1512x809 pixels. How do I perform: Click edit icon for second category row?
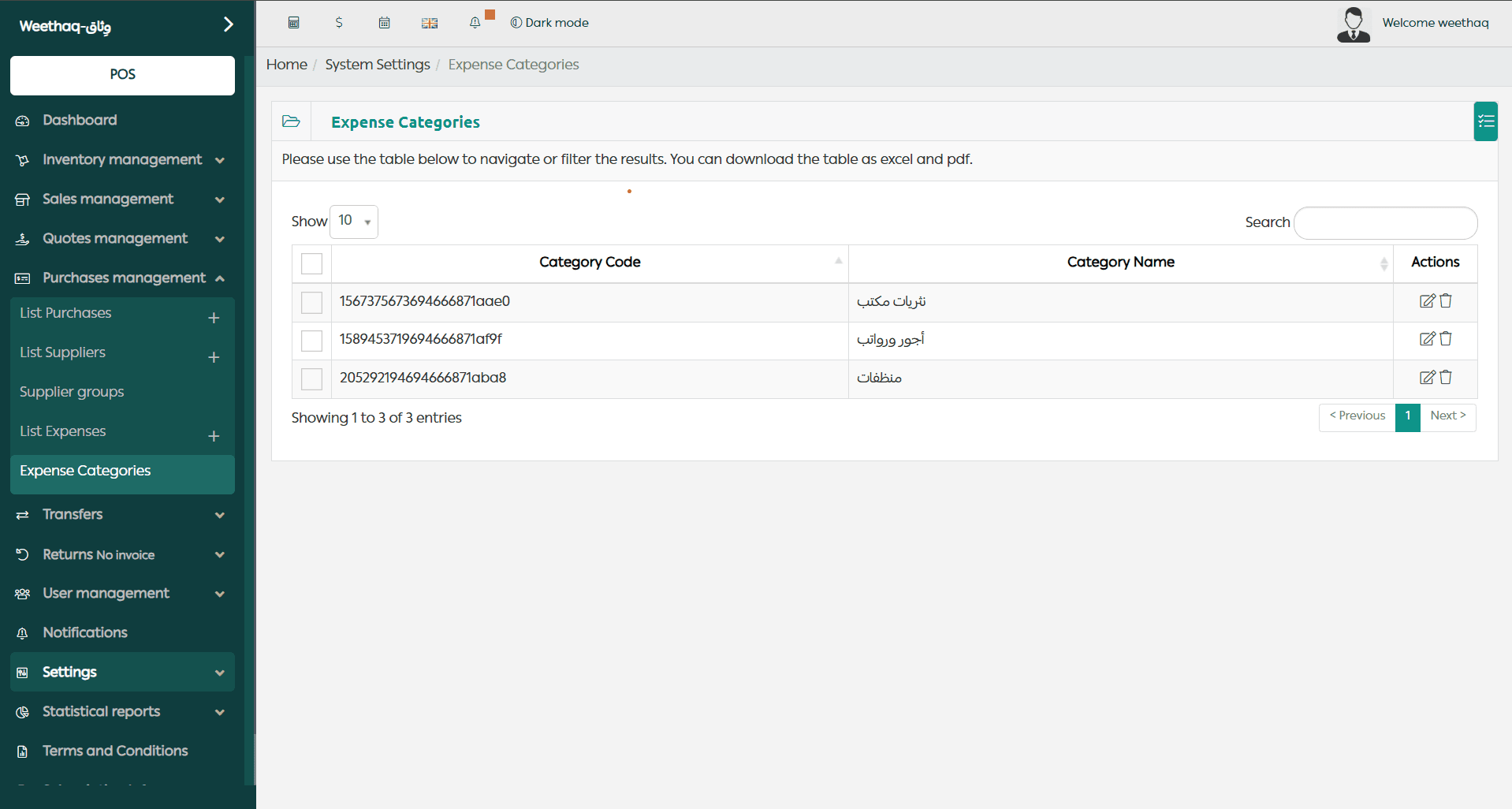[1427, 339]
